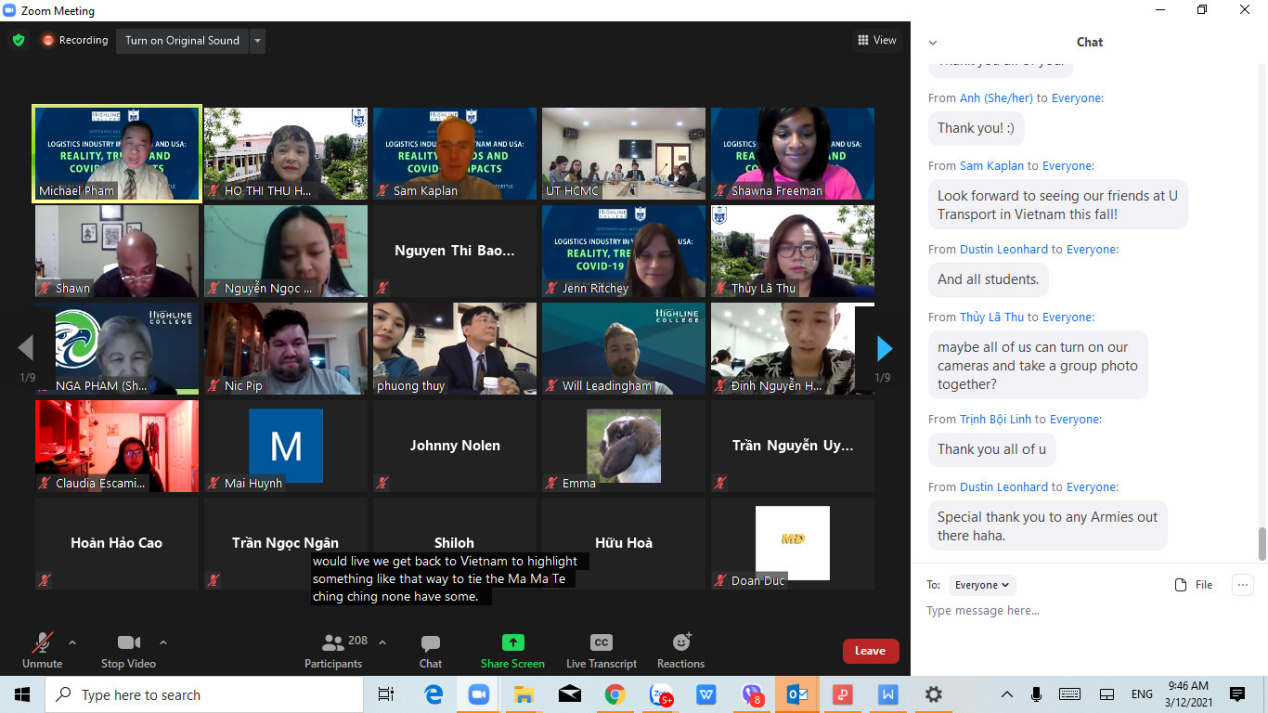Open the Live Transcript closed caption icon
This screenshot has height=713, width=1268.
[x=601, y=643]
